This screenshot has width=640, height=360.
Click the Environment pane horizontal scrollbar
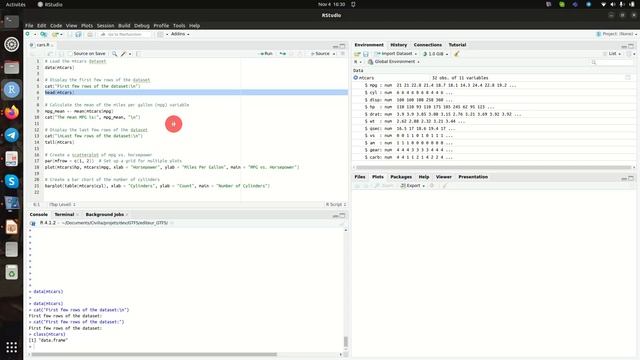coord(493,167)
